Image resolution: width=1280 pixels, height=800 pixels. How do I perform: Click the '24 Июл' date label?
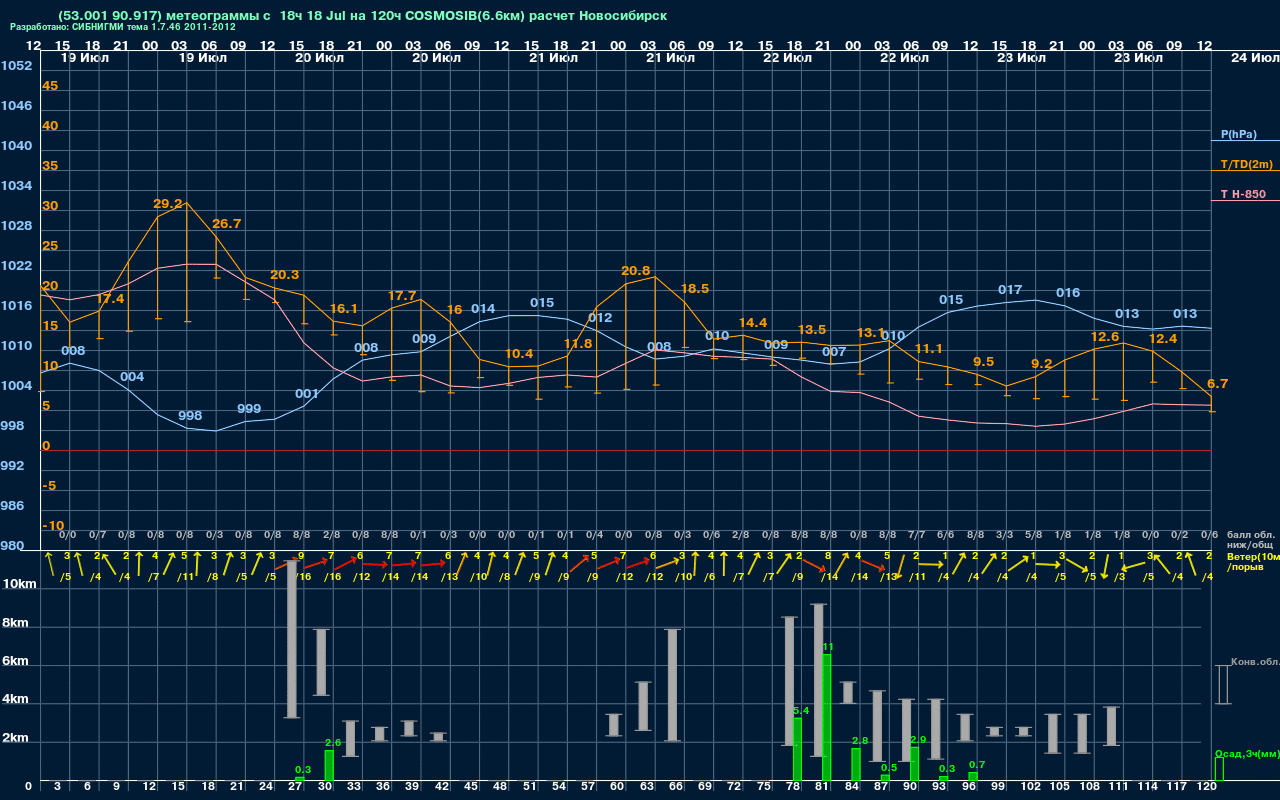click(1254, 58)
